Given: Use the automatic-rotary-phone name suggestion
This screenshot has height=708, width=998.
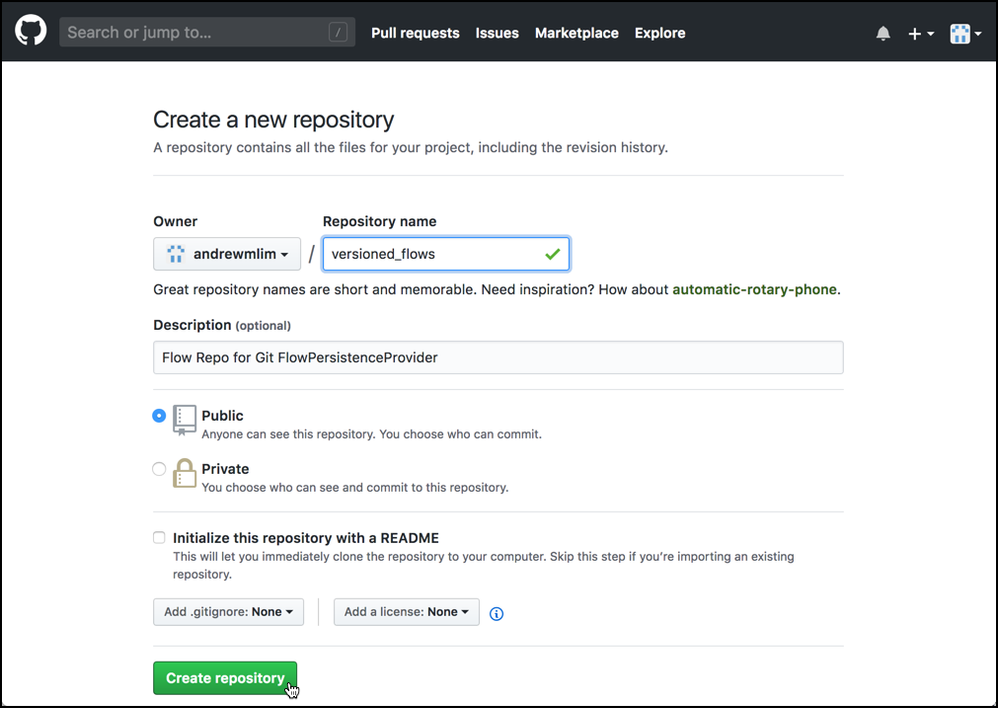Looking at the screenshot, I should pos(754,290).
